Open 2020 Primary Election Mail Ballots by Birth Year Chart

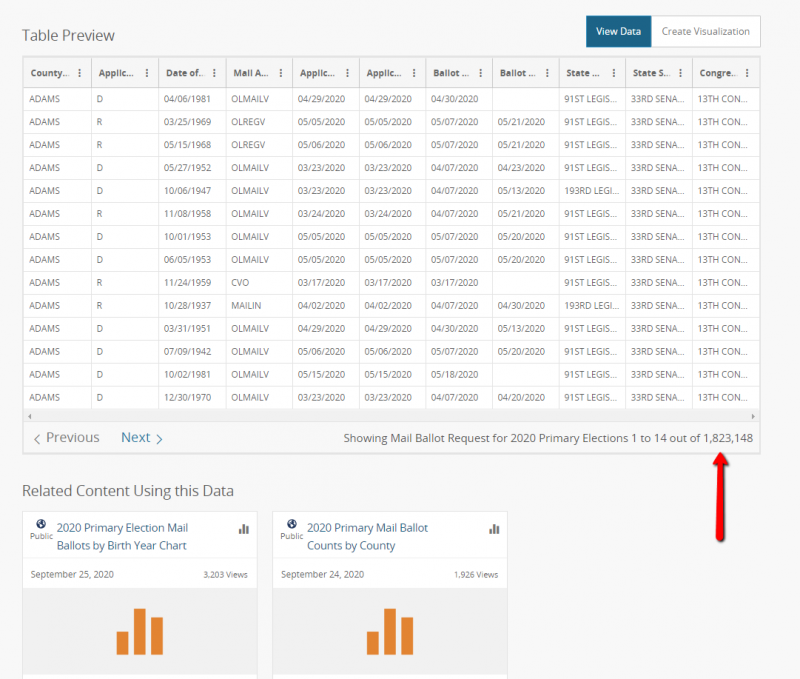click(122, 537)
